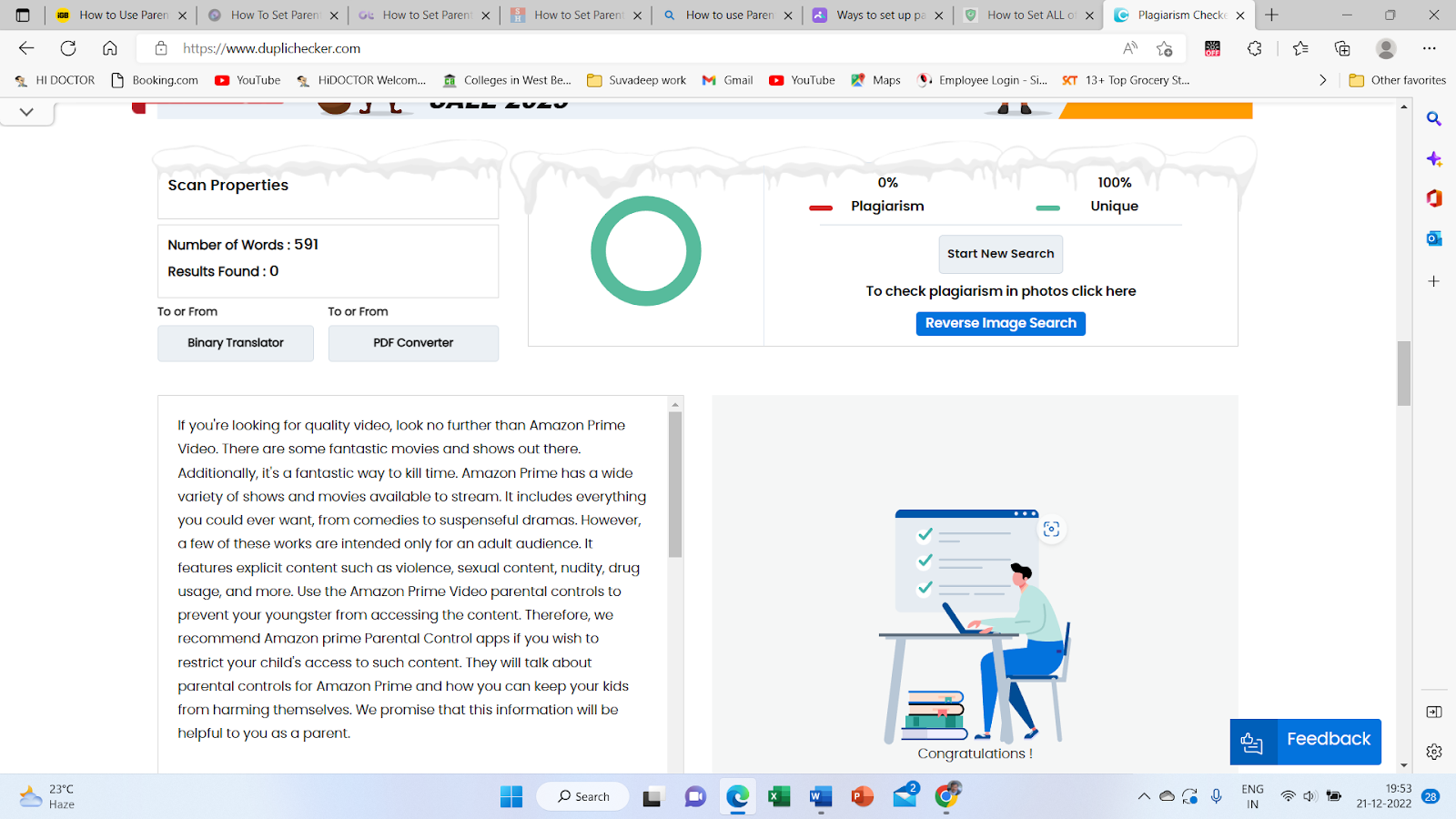Open the Colleges in West Be... bookmark
Image resolution: width=1456 pixels, height=819 pixels.
point(507,80)
